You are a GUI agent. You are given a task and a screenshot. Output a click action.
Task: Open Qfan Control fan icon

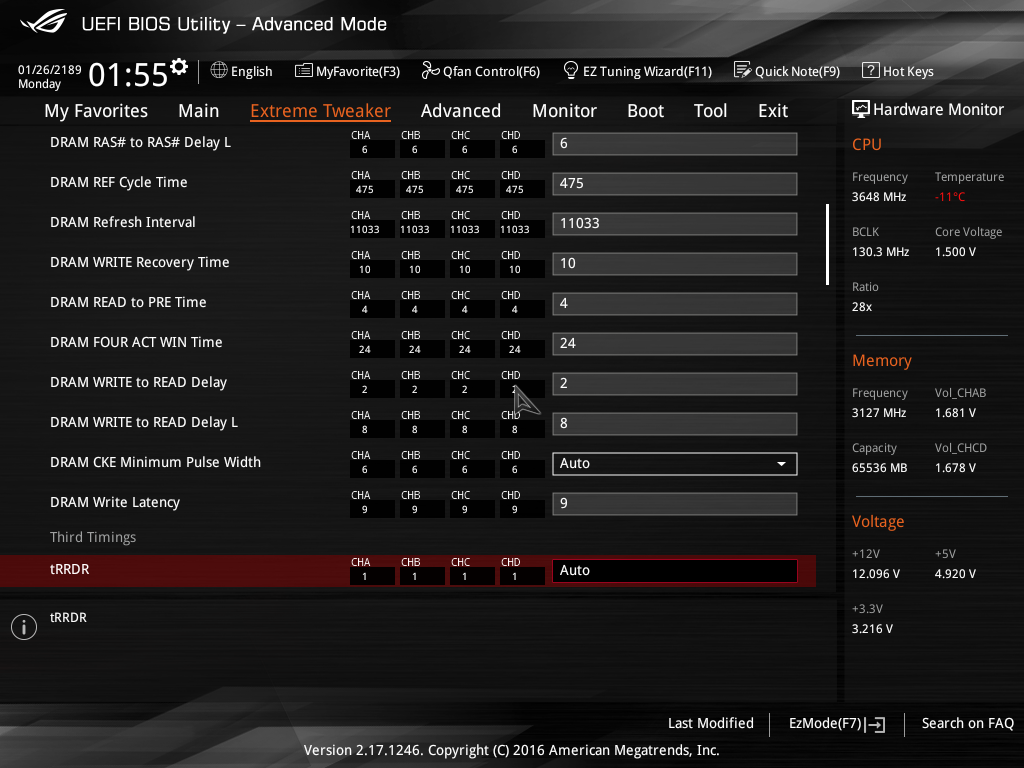point(430,71)
